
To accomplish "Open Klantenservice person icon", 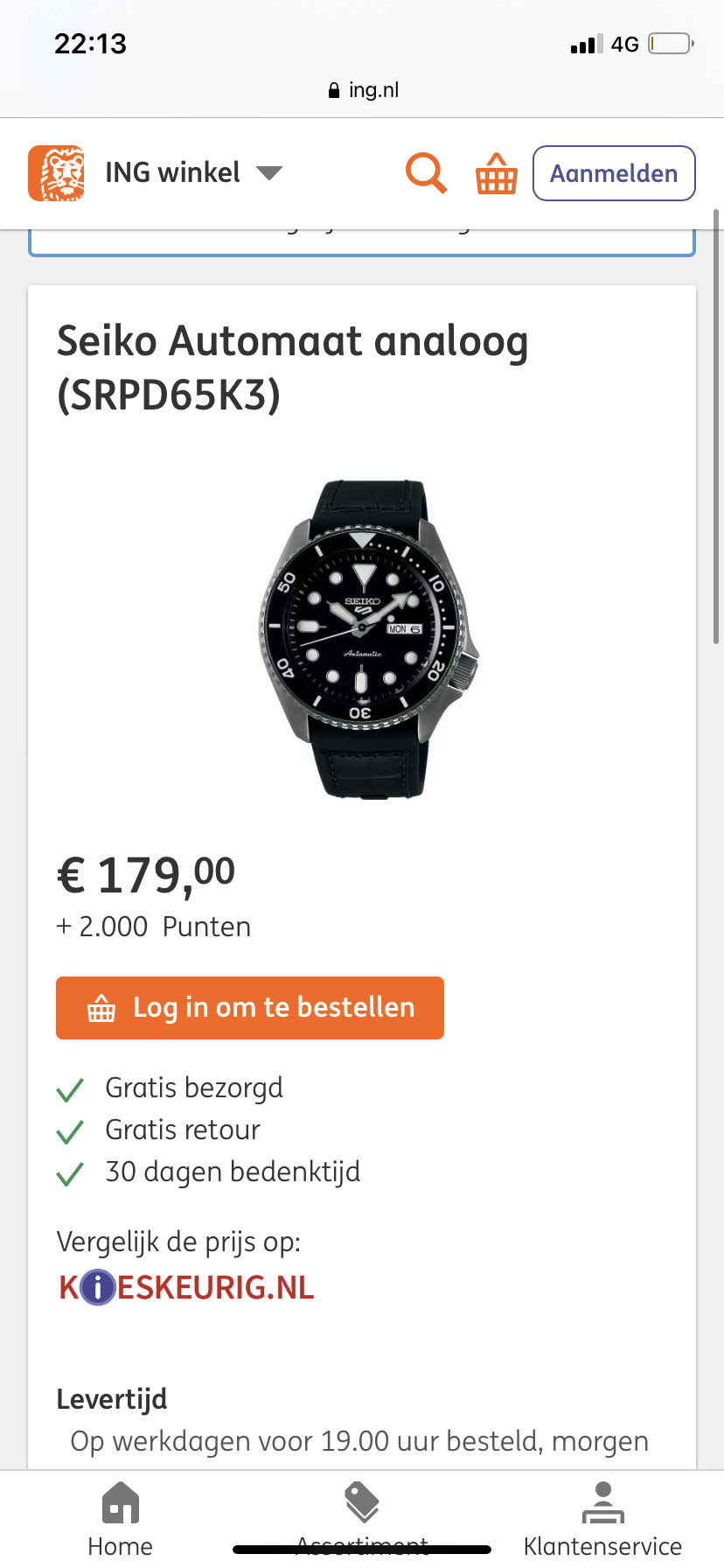I will tap(602, 1503).
